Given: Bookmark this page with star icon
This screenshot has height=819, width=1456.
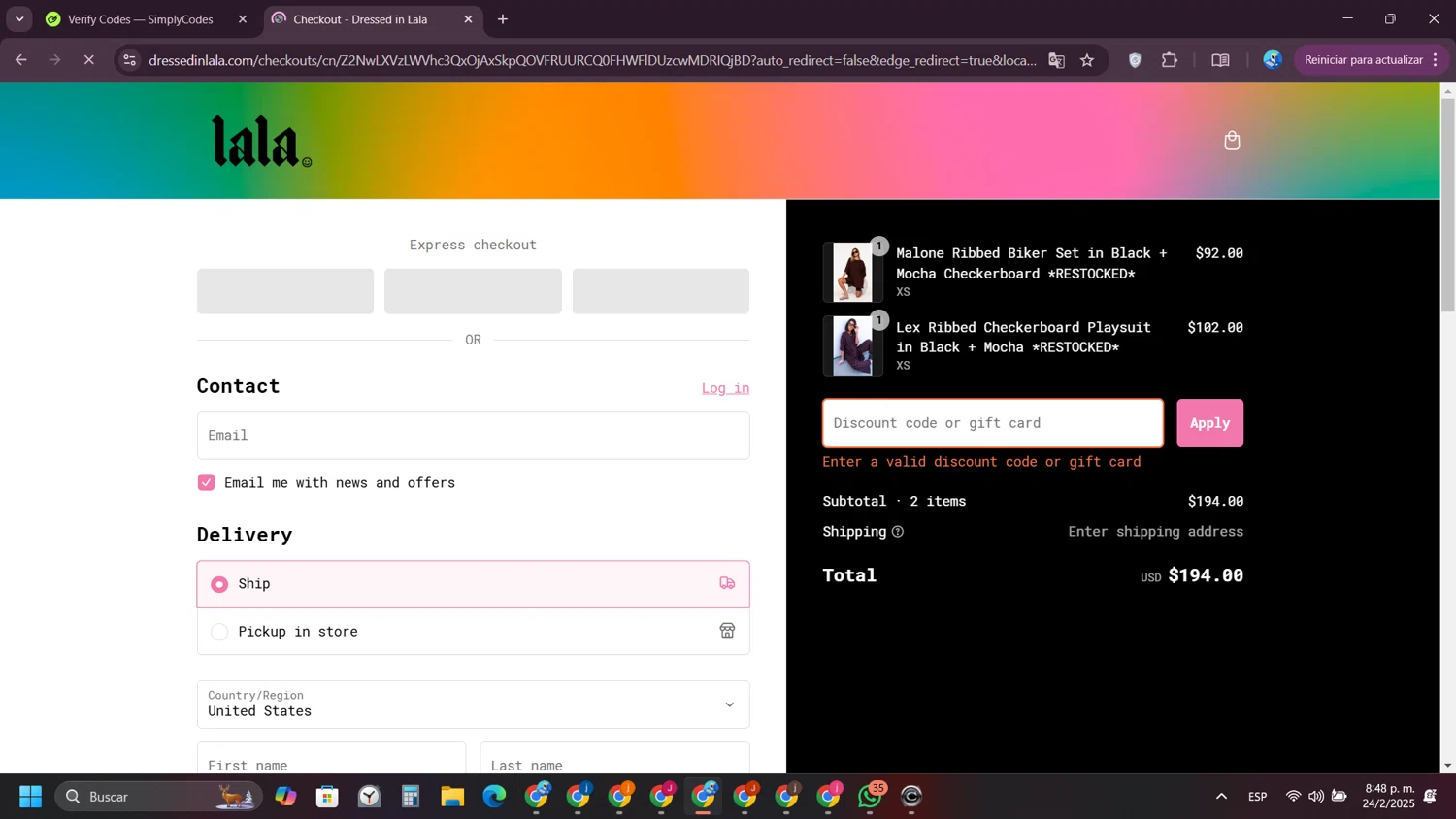Looking at the screenshot, I should coord(1087,60).
